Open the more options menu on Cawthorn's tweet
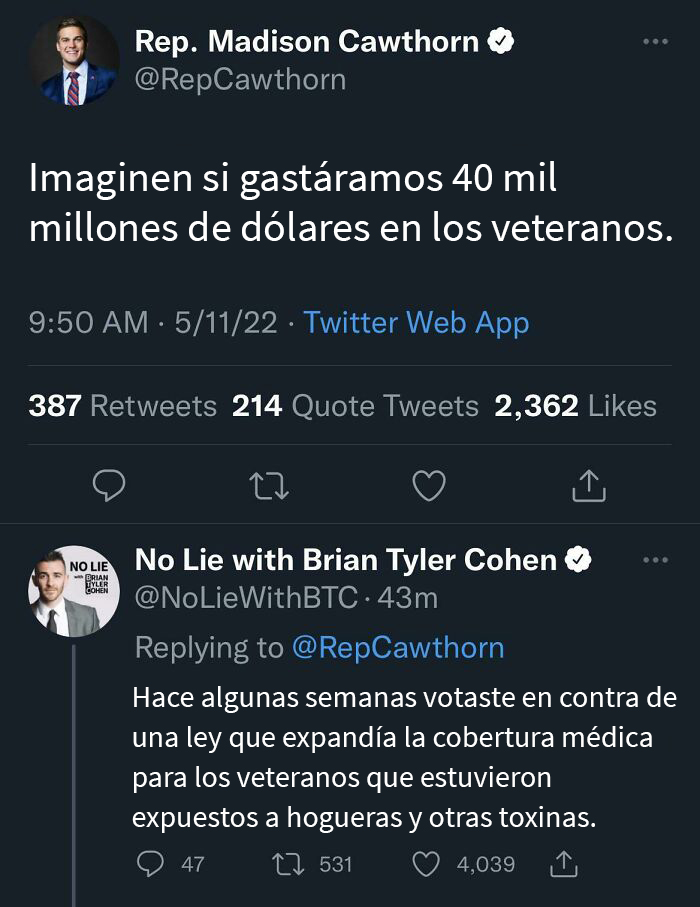Viewport: 700px width, 907px height. 657,40
